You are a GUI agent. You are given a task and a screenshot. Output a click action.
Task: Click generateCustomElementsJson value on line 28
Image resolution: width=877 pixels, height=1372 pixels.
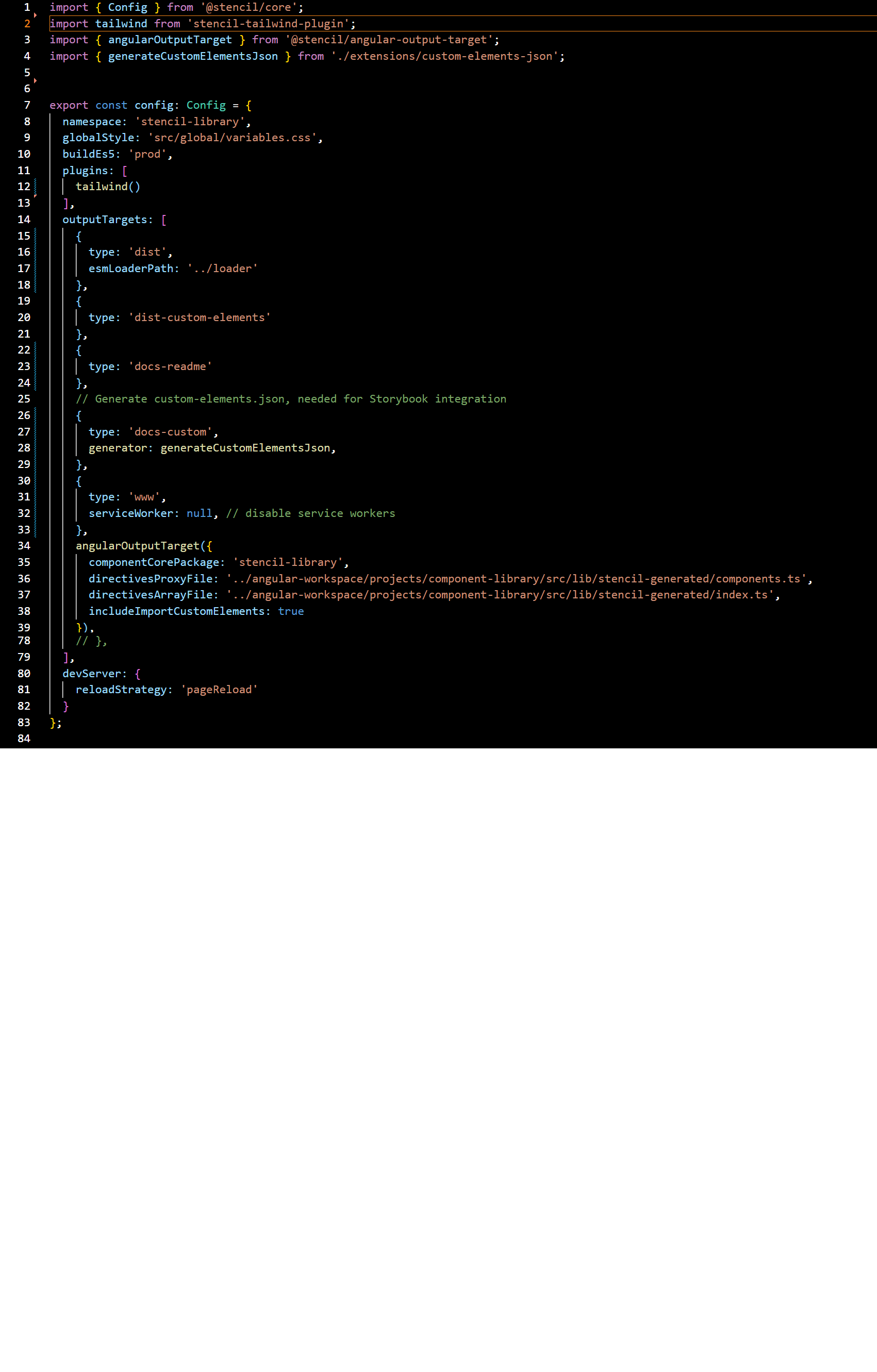pos(245,448)
